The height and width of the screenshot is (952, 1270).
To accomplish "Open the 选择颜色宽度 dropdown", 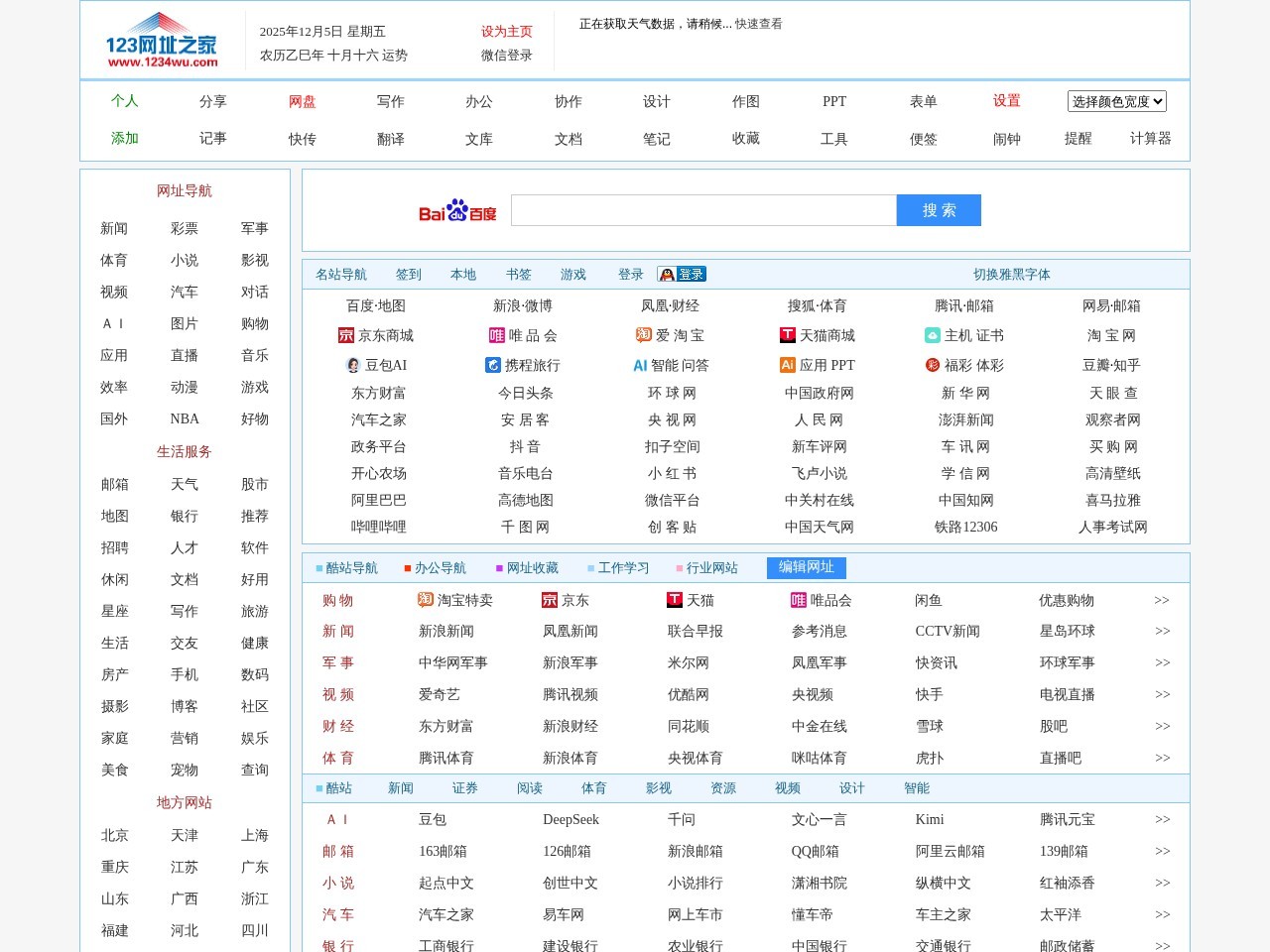I will pos(1116,101).
